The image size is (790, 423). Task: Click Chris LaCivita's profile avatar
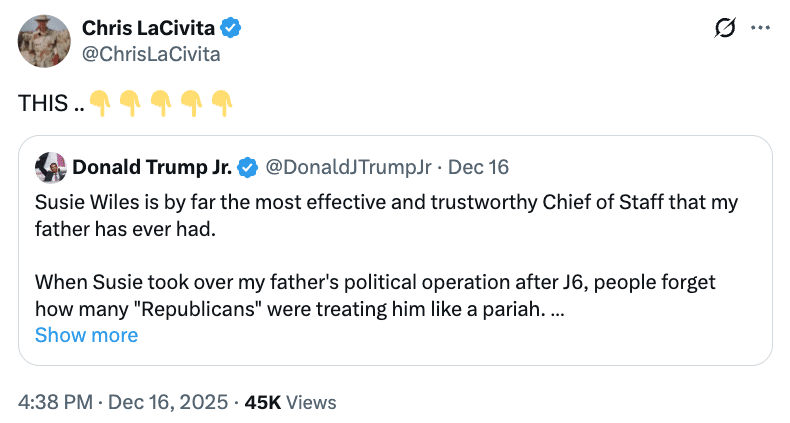[x=44, y=41]
